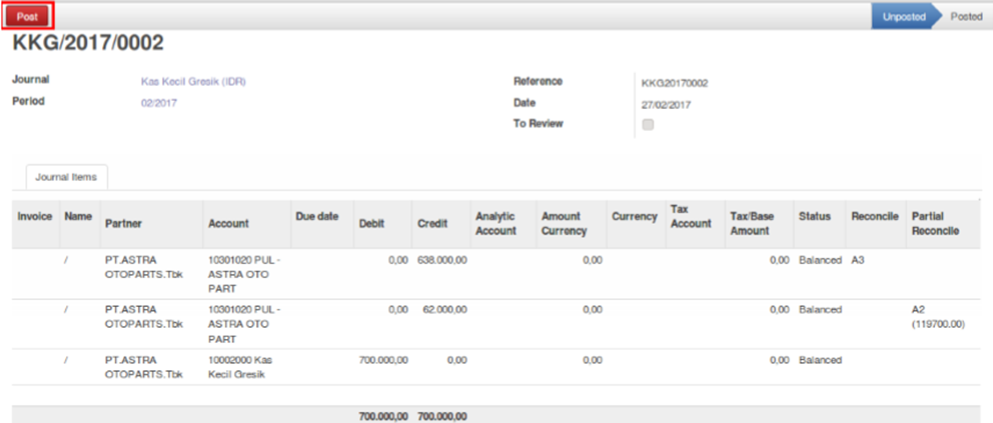Click the Partial Reconcile column header
Viewport: 993px width, 423px height.
(935, 223)
